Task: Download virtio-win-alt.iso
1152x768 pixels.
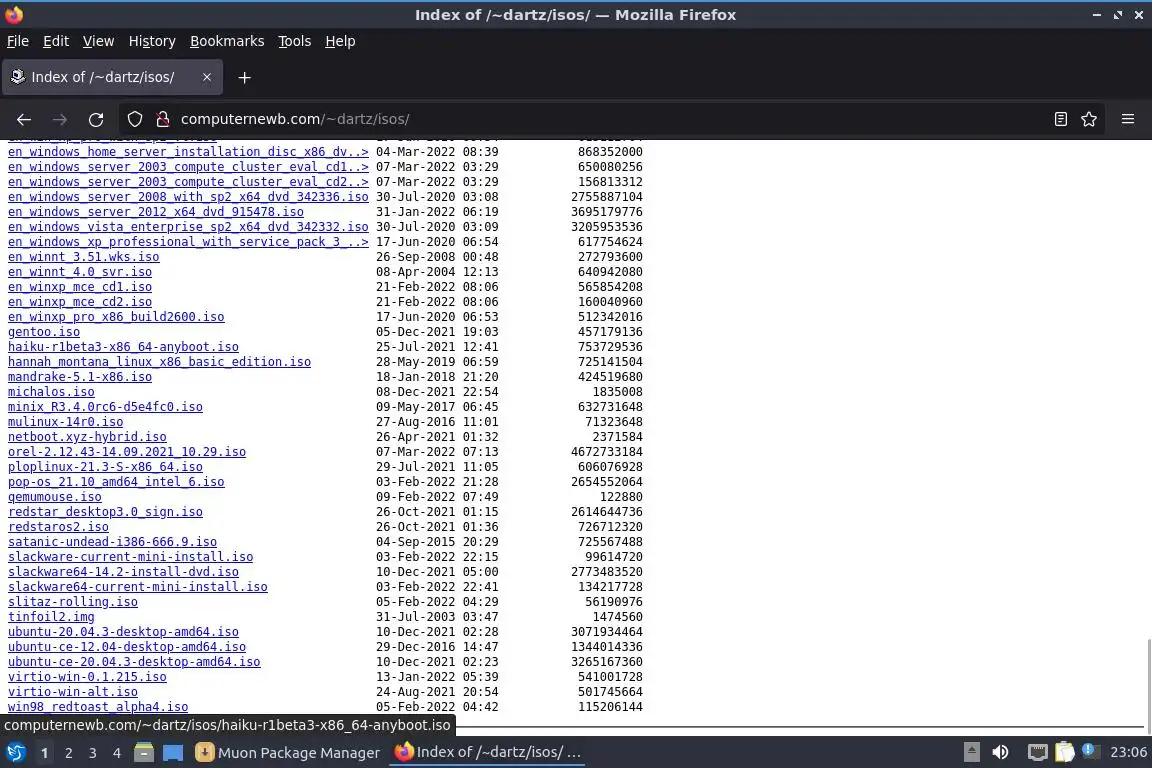Action: (x=73, y=692)
